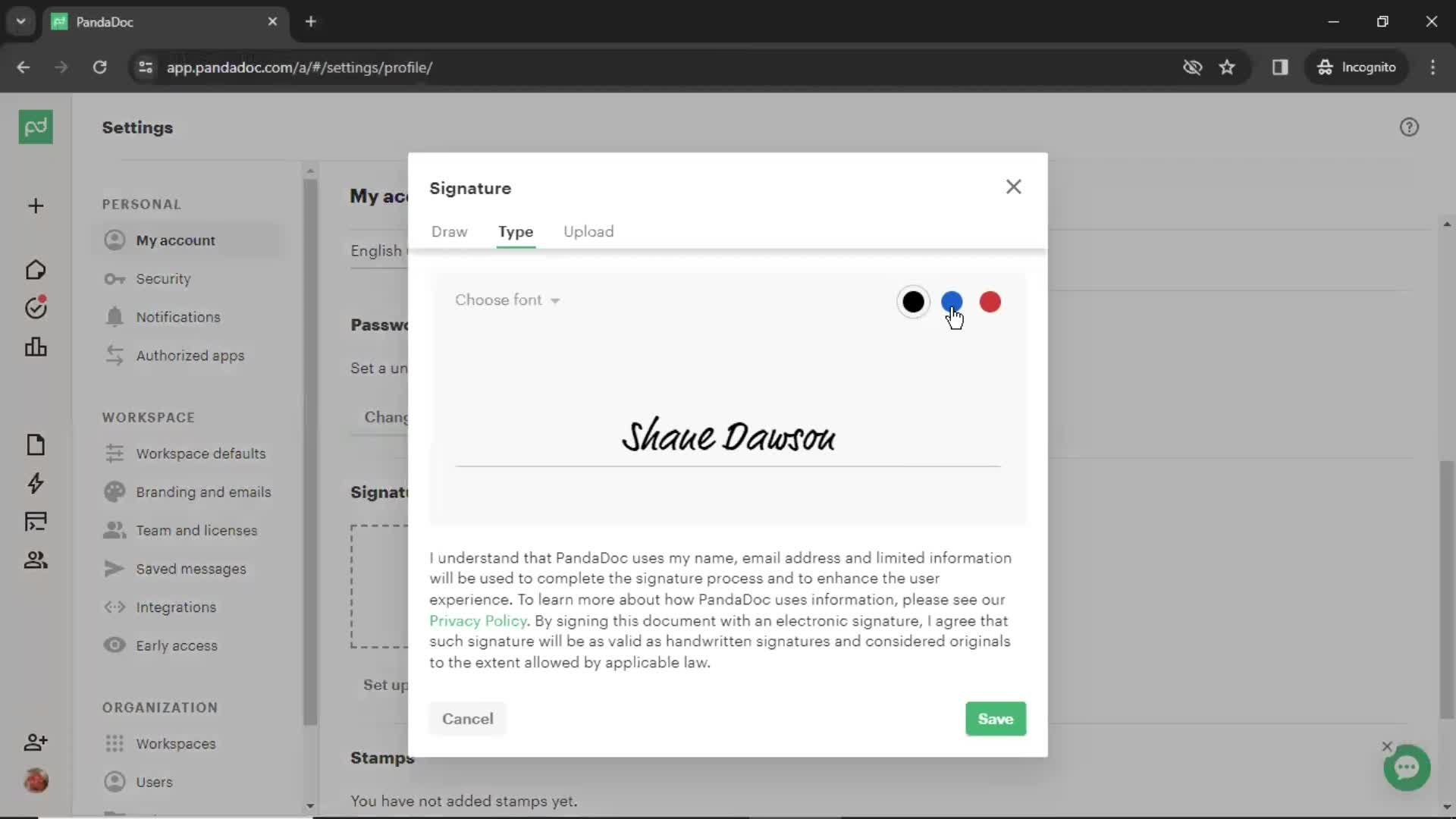1456x819 pixels.
Task: Select the red color swatch for signature
Action: (989, 301)
